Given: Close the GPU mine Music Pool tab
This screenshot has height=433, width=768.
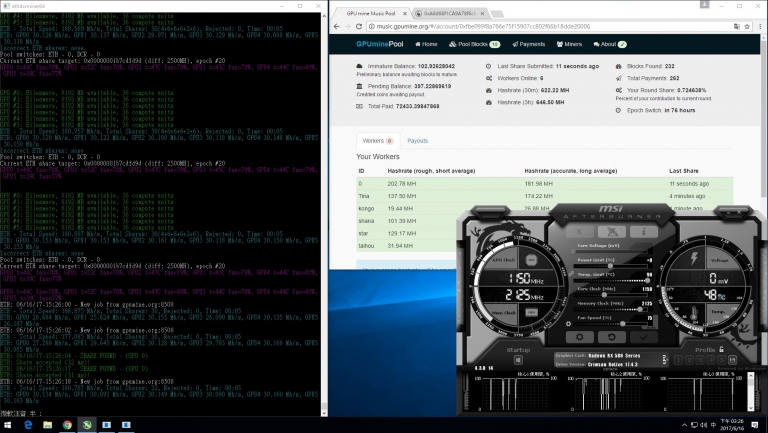Looking at the screenshot, I should tap(405, 13).
